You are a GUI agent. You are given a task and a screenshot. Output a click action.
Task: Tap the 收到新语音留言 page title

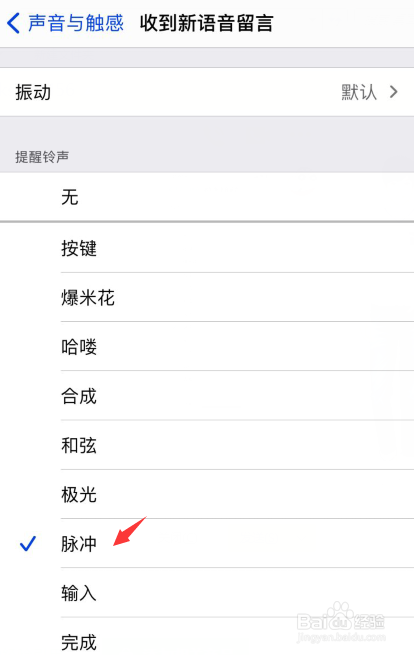(206, 23)
